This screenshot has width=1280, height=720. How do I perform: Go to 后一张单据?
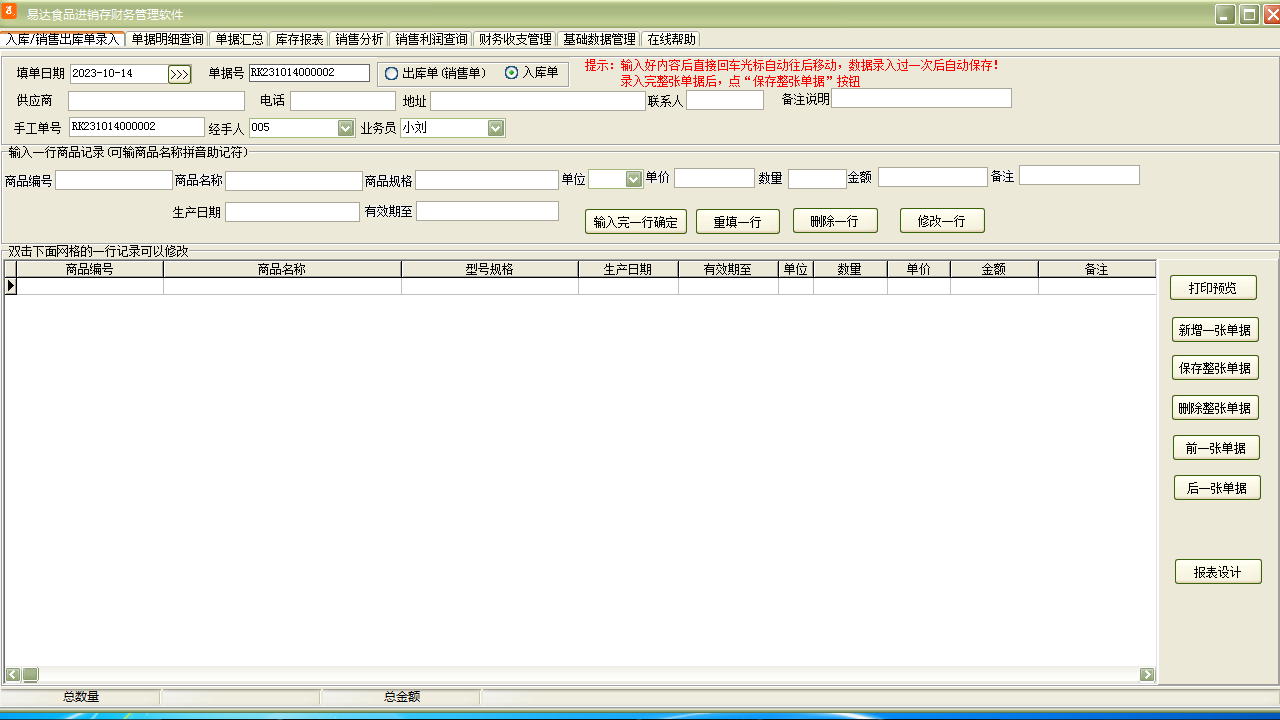pos(1217,488)
